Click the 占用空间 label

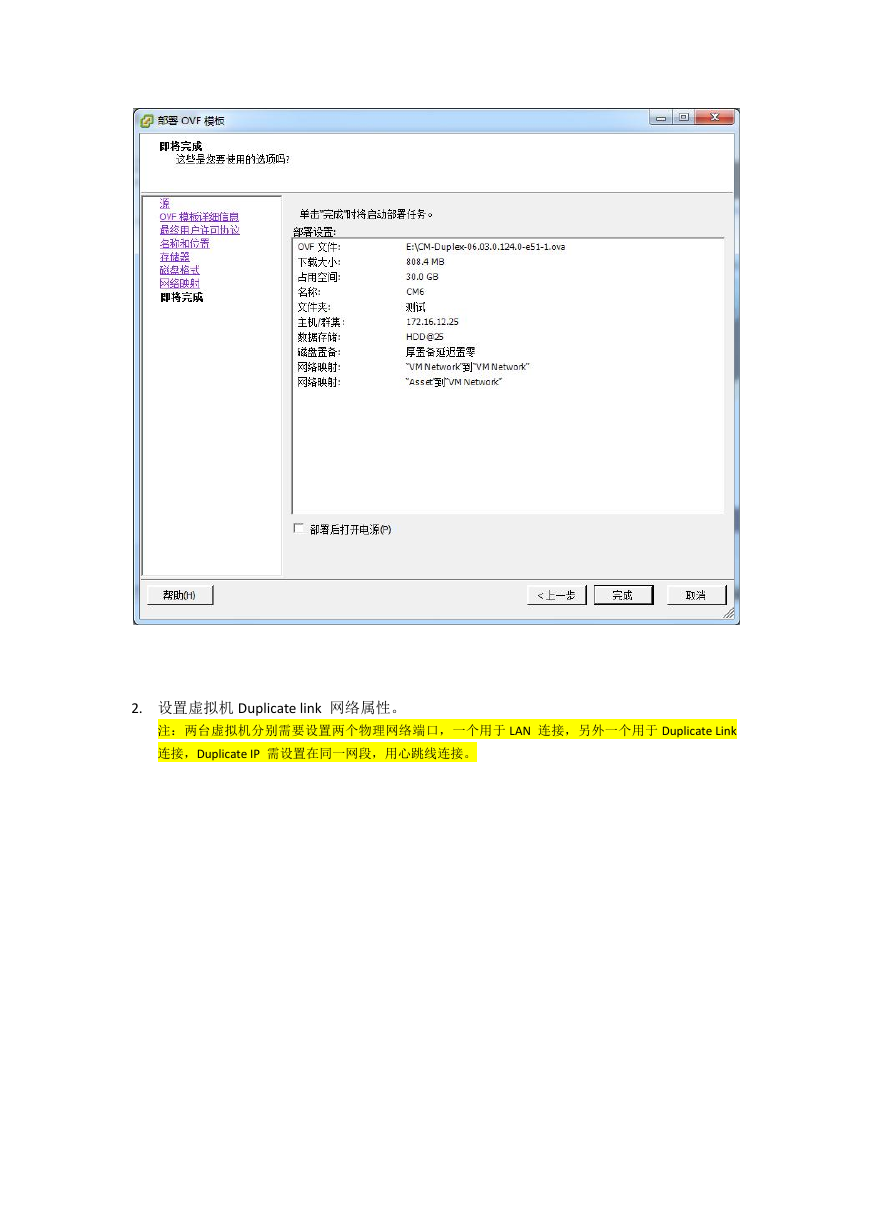coord(319,277)
